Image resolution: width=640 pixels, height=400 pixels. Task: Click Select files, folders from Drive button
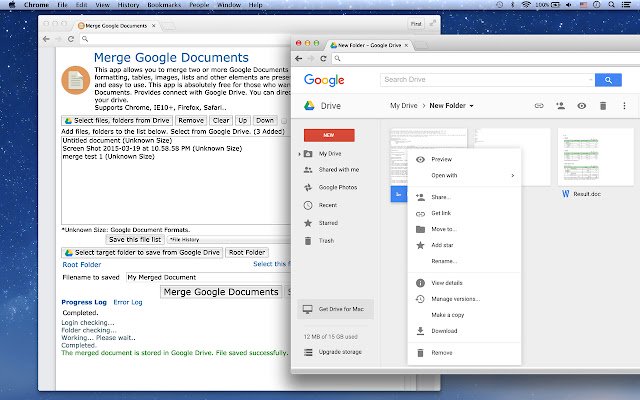[x=118, y=120]
